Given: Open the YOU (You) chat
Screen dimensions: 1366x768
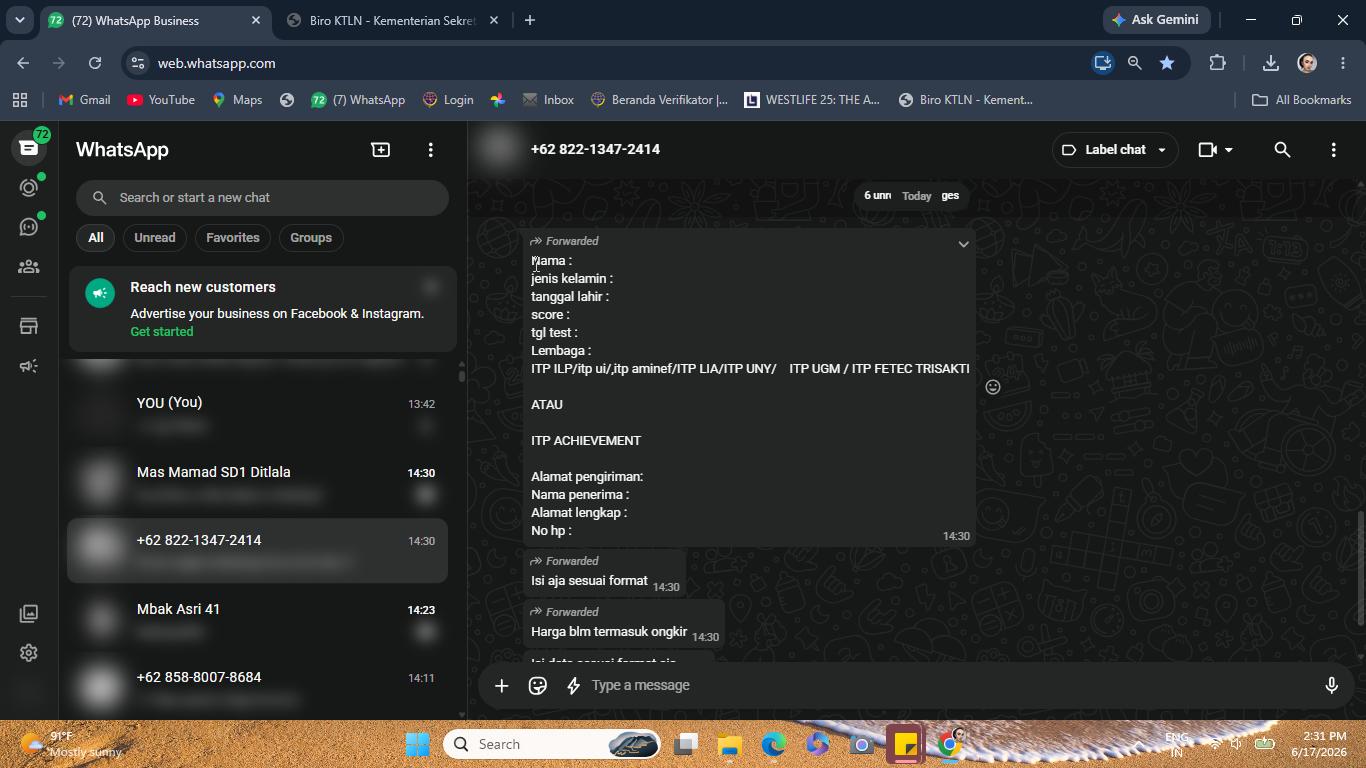Looking at the screenshot, I should tap(258, 411).
